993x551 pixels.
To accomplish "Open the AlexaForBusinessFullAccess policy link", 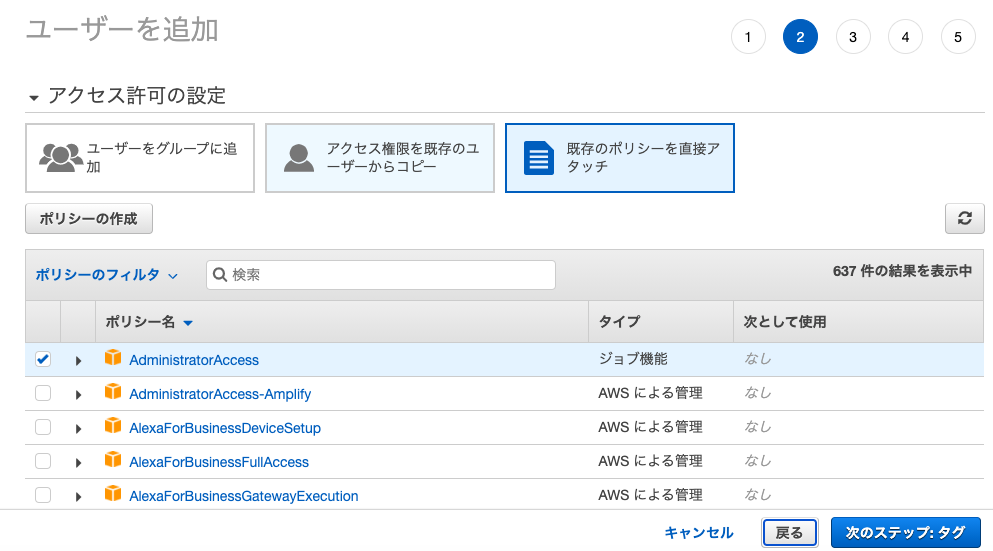I will [219, 462].
